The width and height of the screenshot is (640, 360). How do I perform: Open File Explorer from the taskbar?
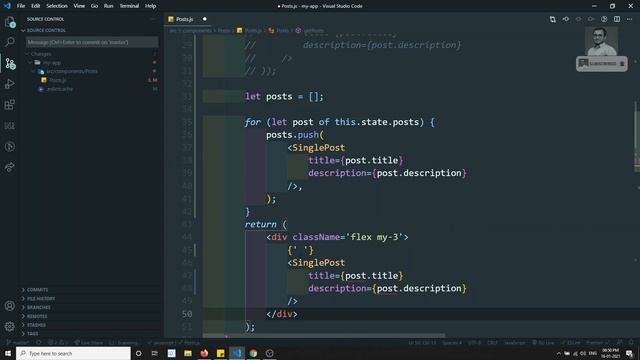point(188,353)
